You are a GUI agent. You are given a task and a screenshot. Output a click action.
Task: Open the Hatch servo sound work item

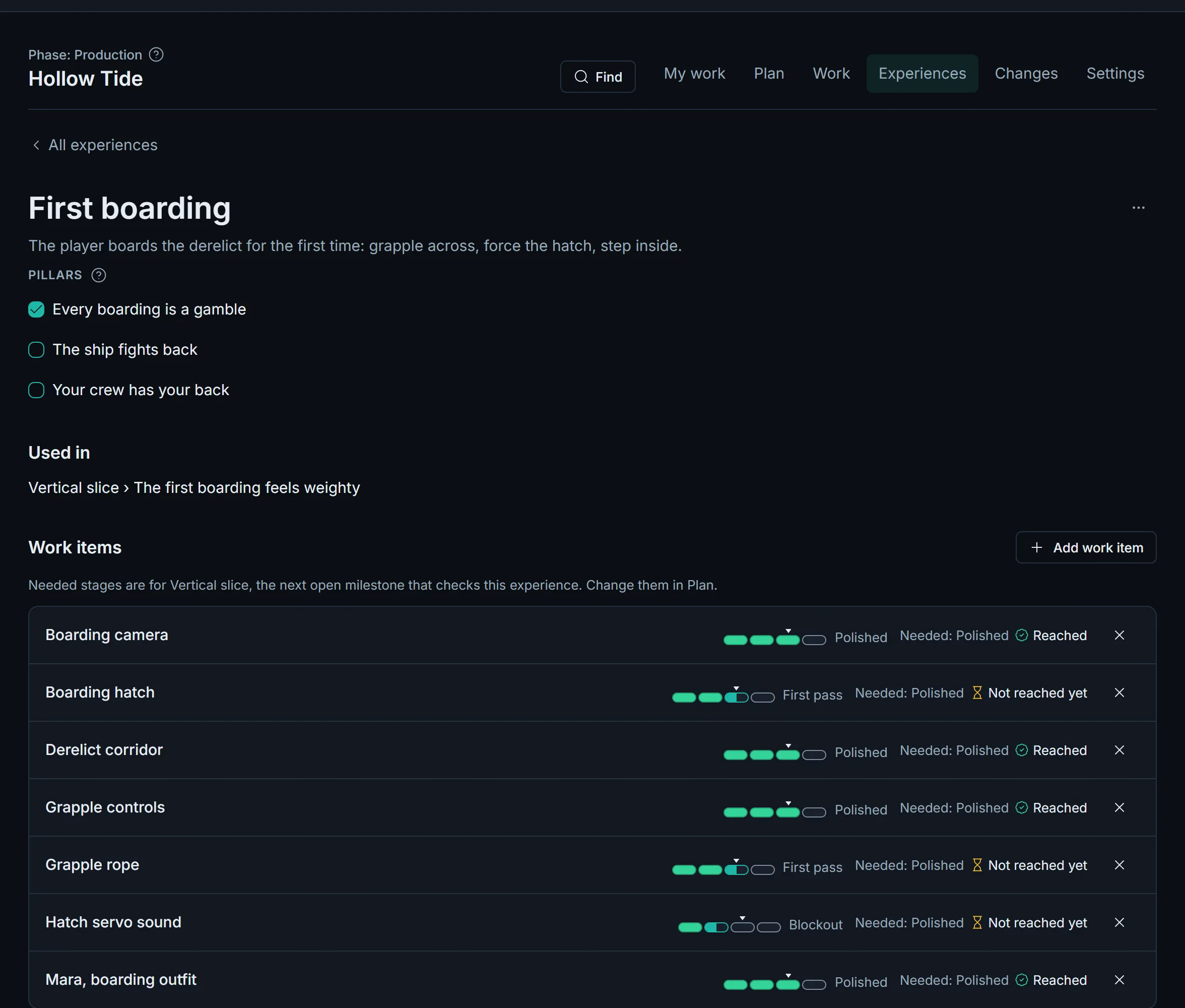(113, 922)
